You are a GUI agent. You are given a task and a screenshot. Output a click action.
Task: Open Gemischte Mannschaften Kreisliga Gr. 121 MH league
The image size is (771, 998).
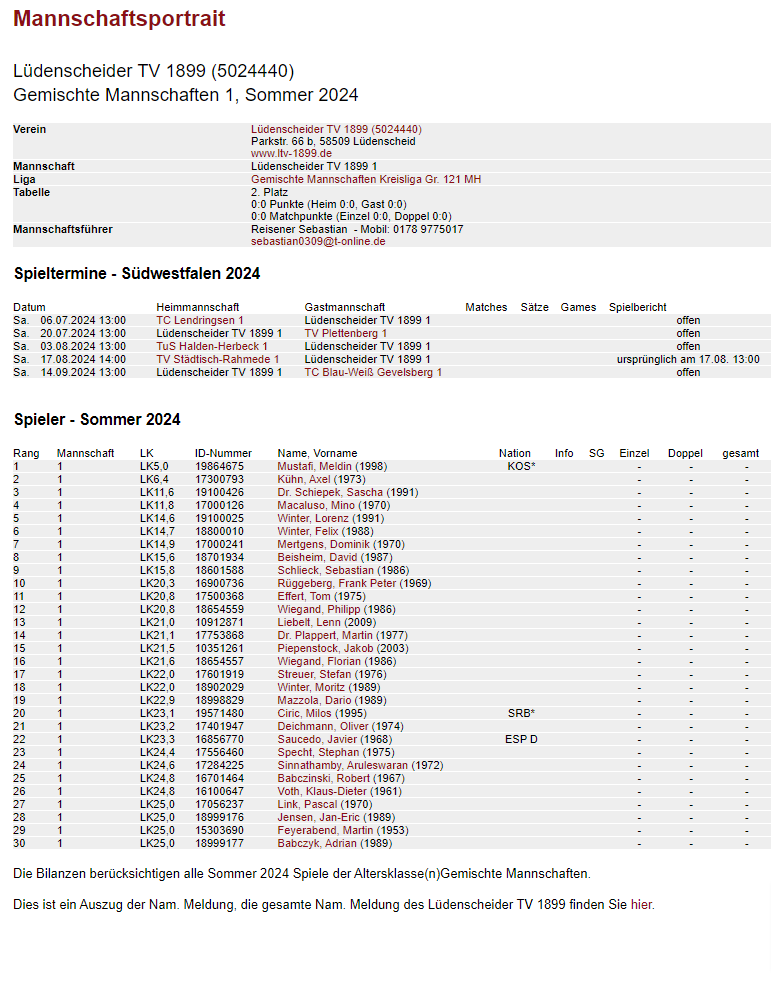(365, 179)
